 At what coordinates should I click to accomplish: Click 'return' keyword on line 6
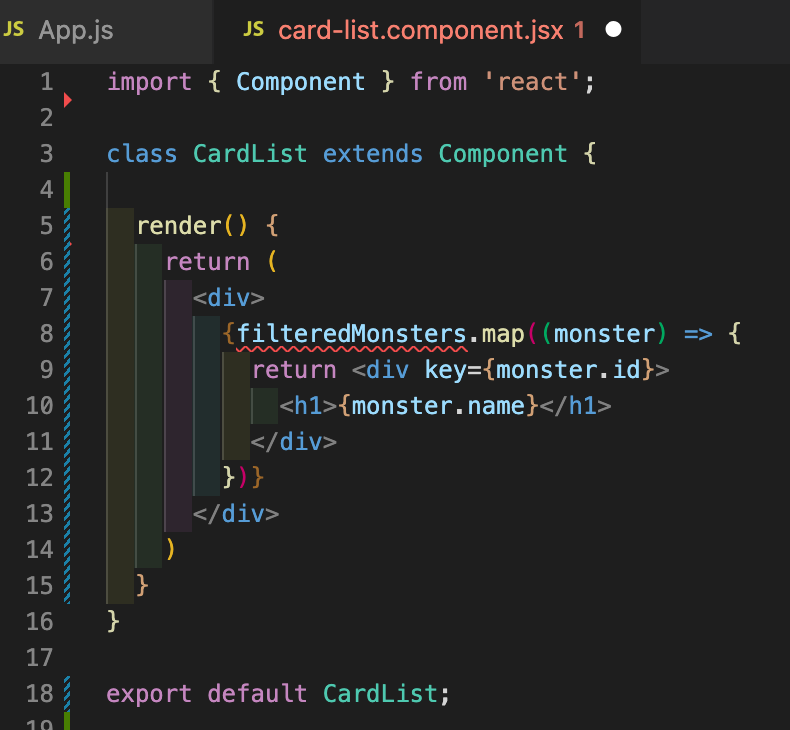[208, 262]
